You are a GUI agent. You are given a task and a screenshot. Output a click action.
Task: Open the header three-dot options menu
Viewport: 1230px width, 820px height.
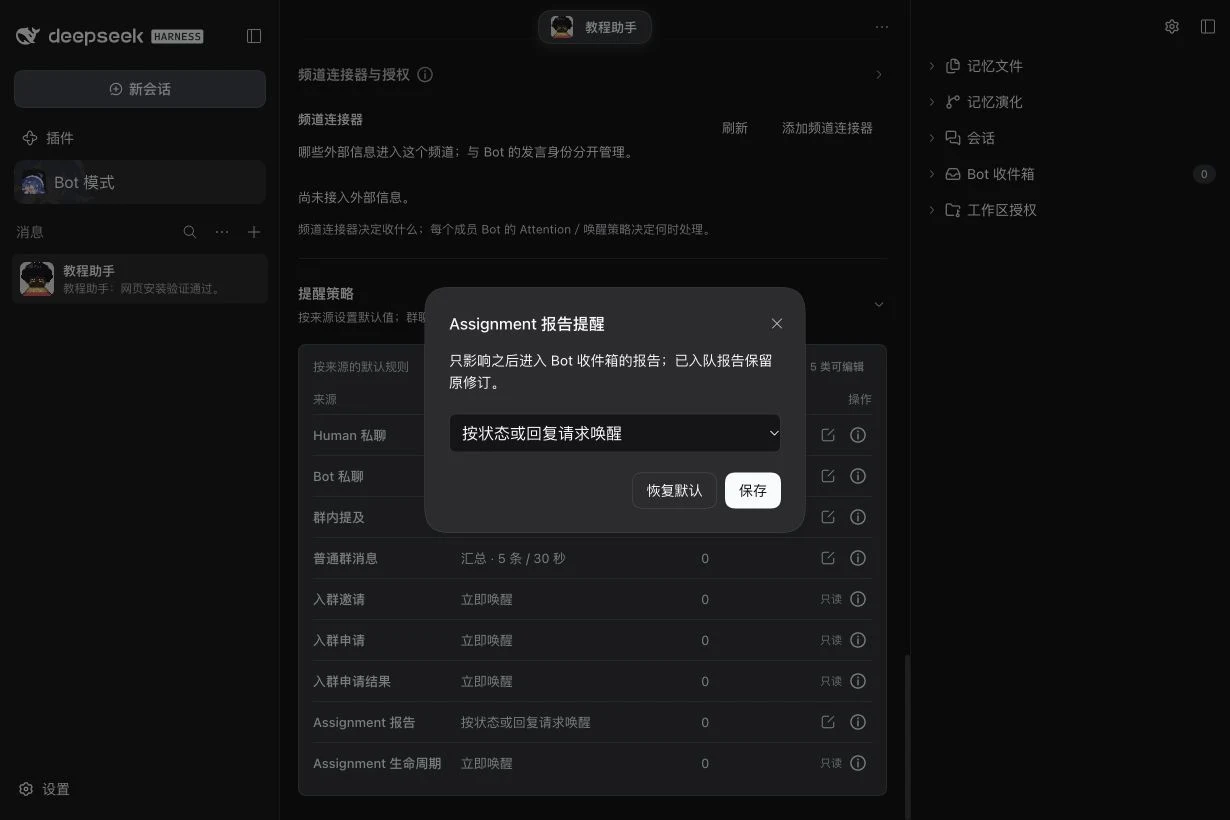pos(881,27)
